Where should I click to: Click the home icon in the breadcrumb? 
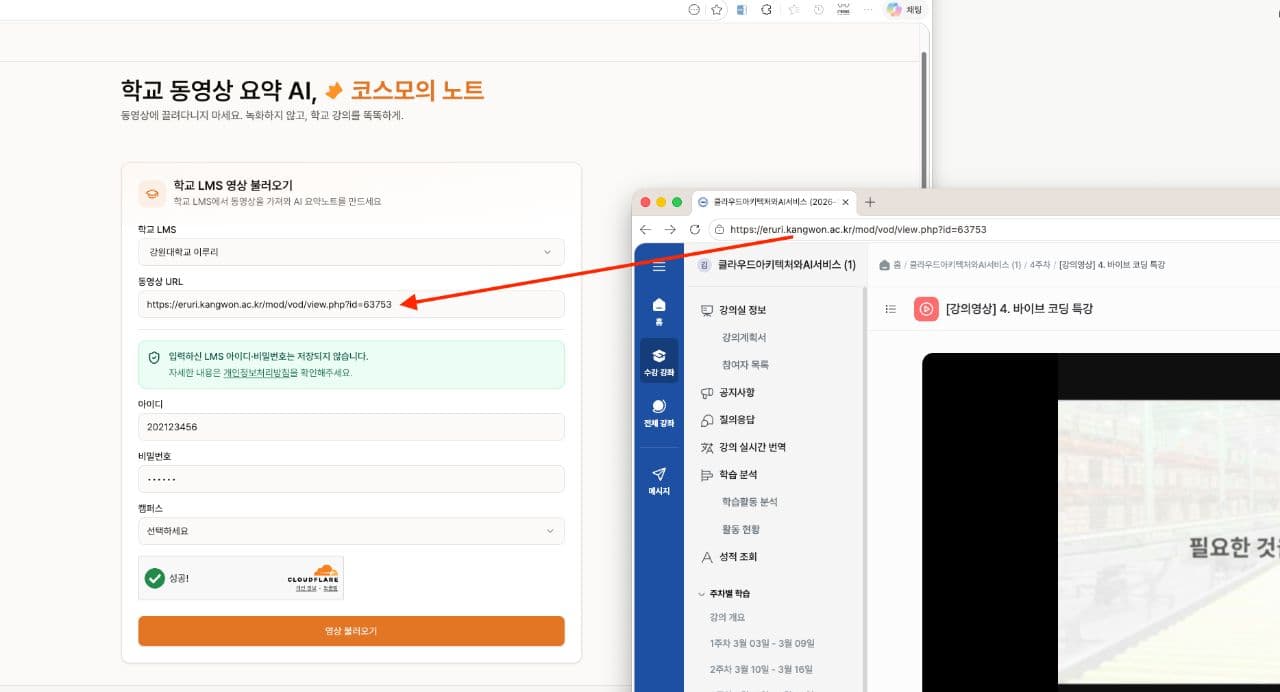pyautogui.click(x=884, y=265)
